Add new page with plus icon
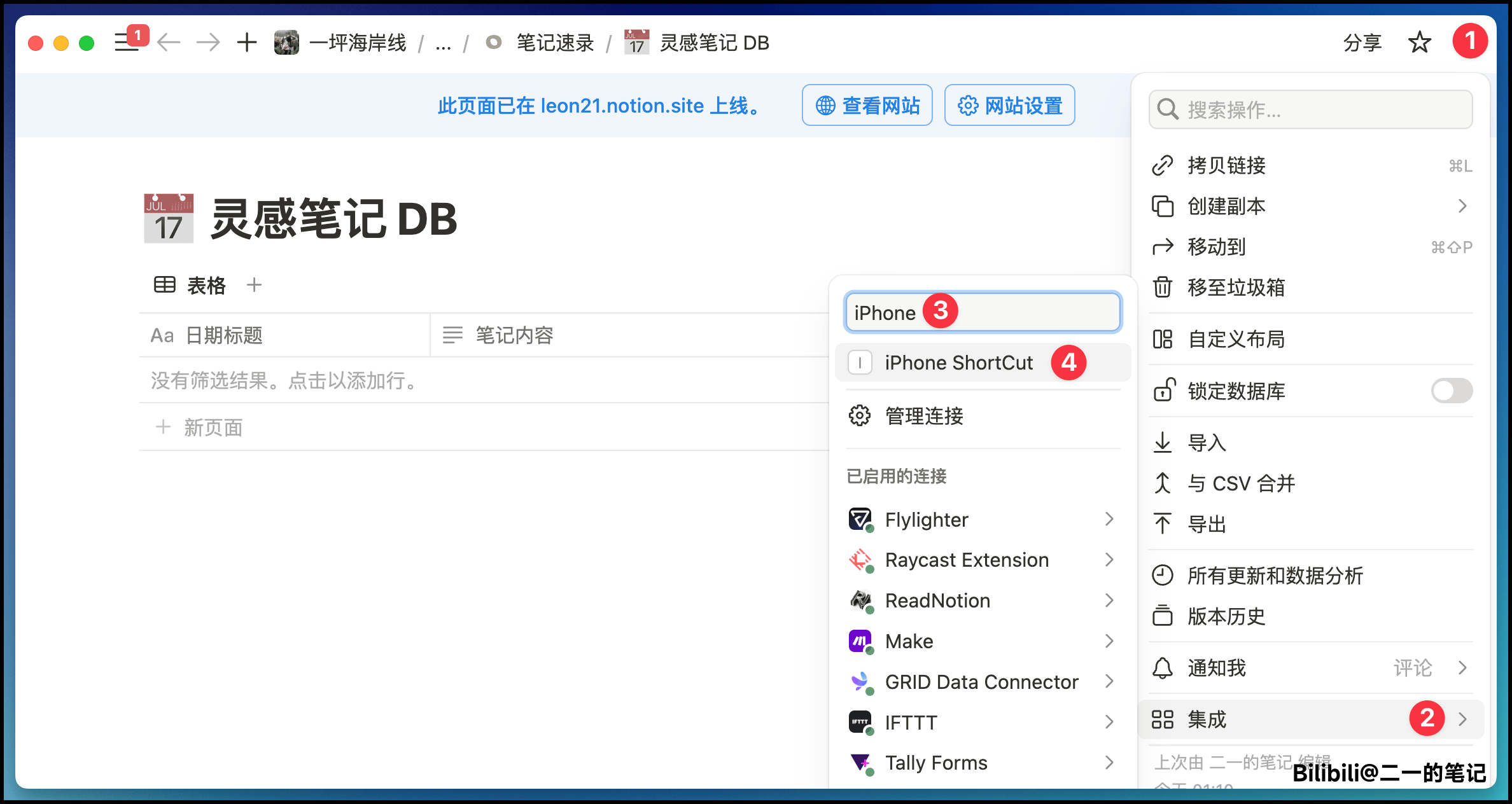1512x804 pixels. [x=247, y=43]
